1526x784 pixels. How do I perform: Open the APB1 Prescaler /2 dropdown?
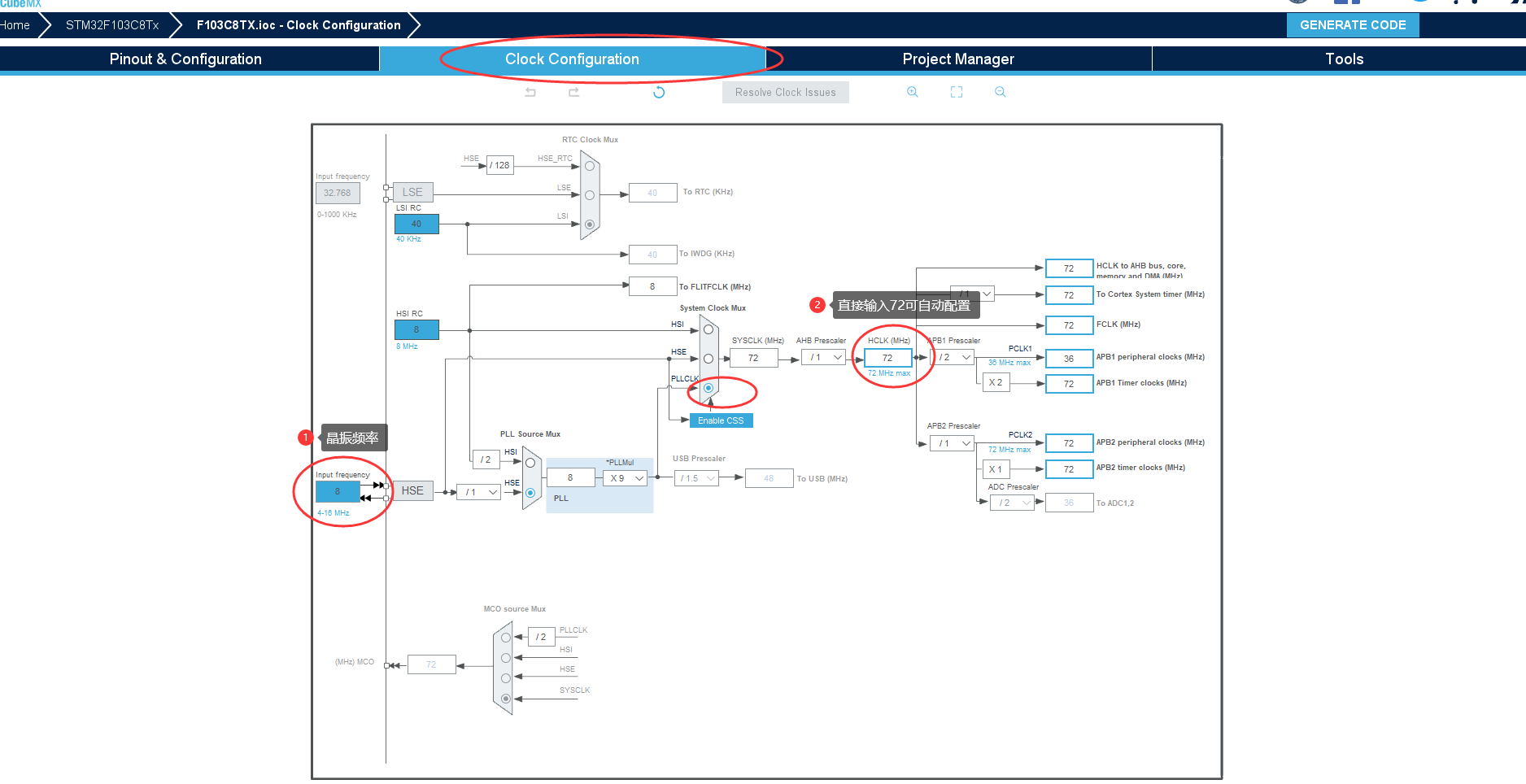(953, 357)
